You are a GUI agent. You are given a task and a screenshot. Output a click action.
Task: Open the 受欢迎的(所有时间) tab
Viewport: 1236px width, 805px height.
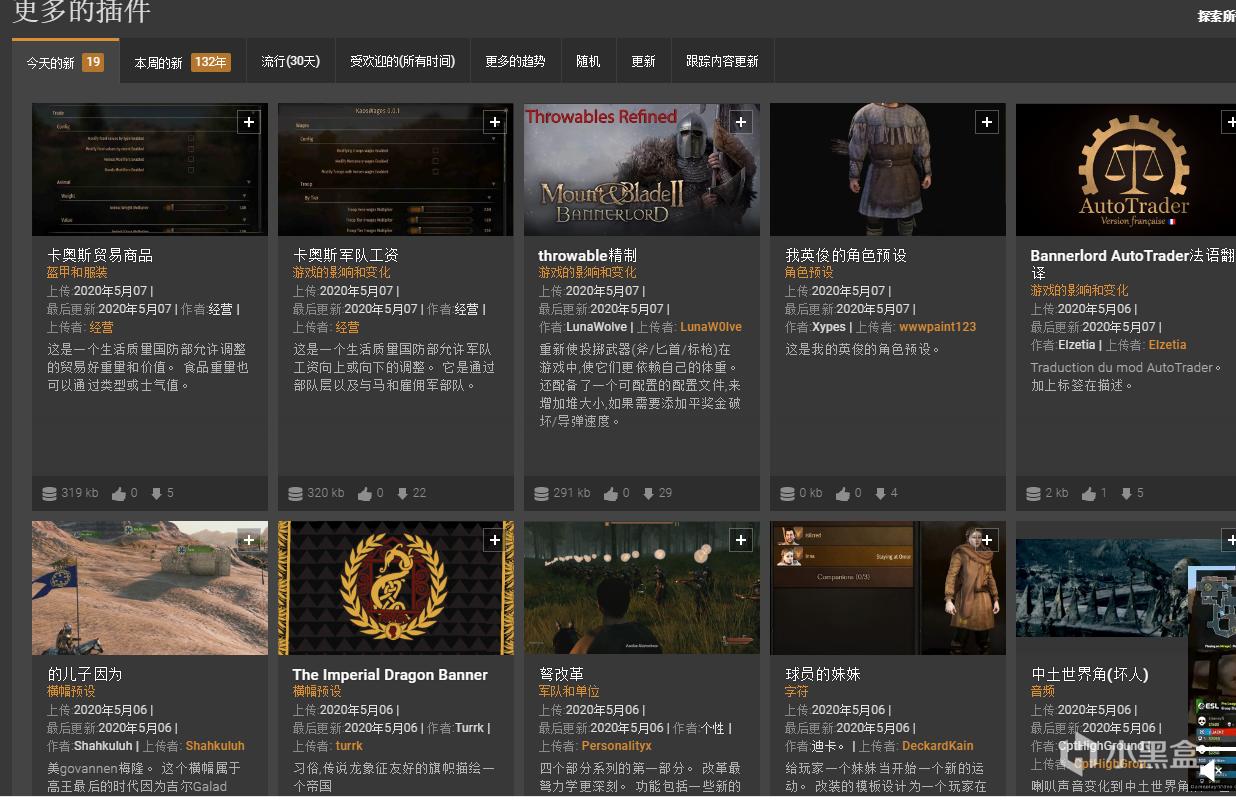coord(402,61)
